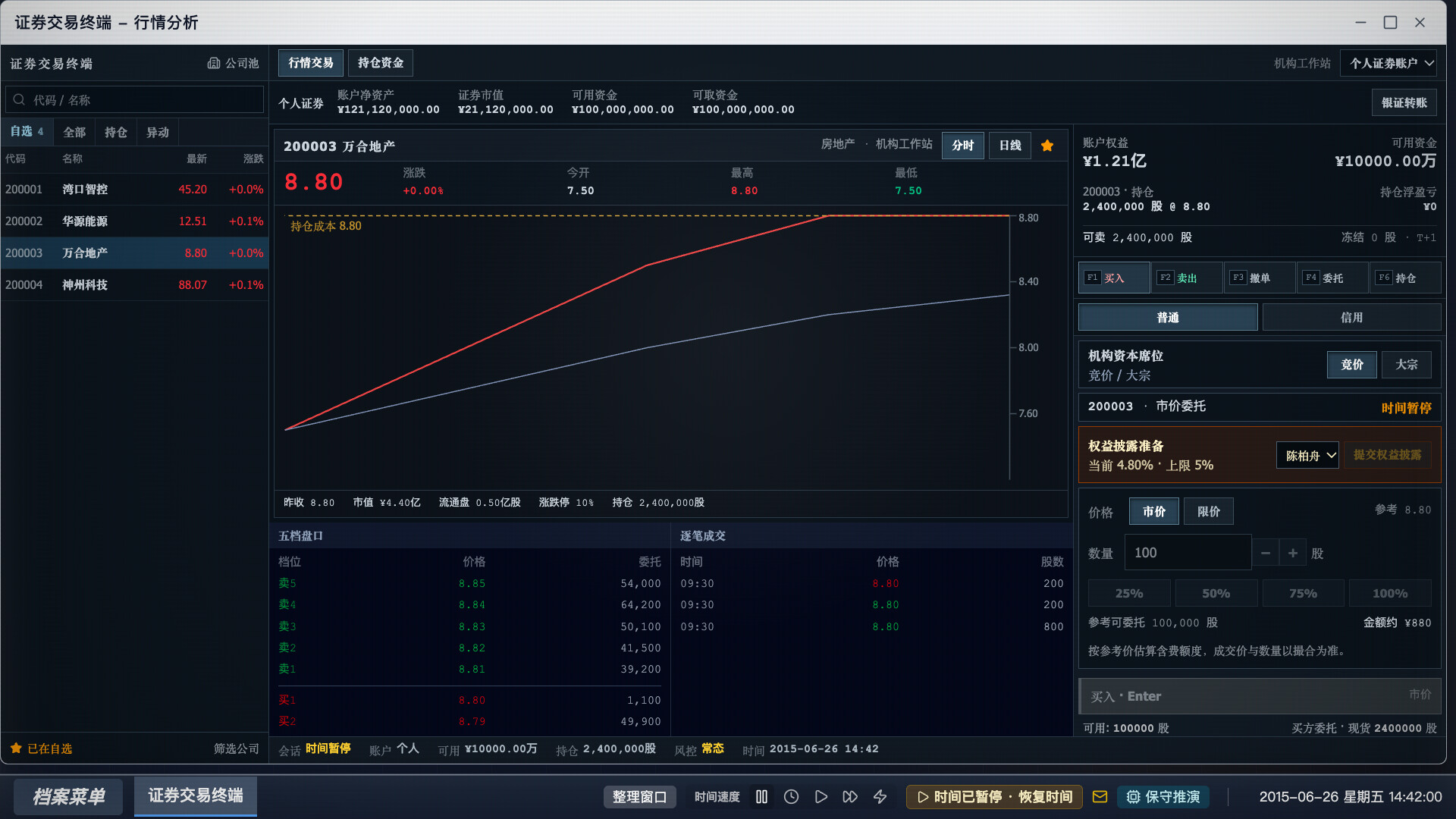Set quantity to 50% preset

coord(1216,593)
